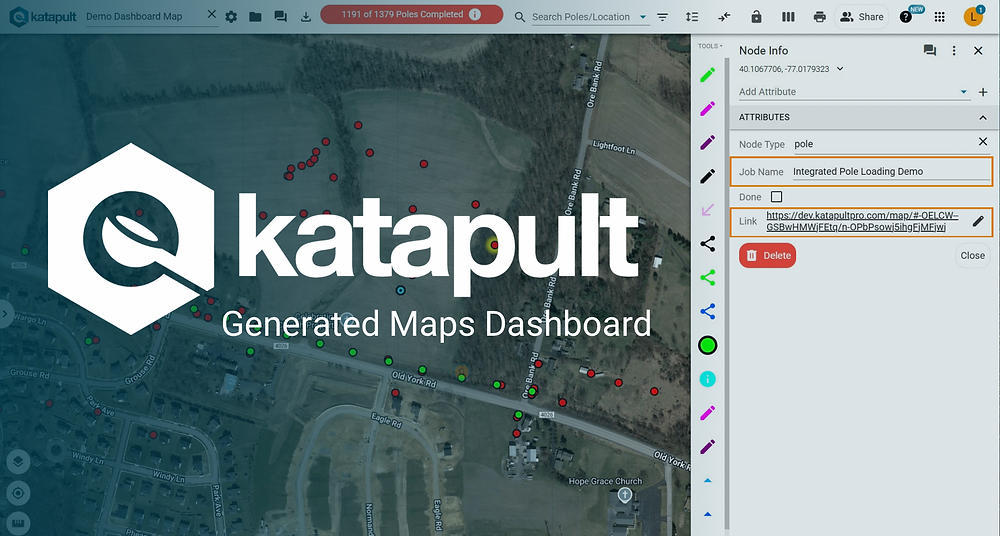Show info for Poles Completed progress
Image resolution: width=1000 pixels, height=536 pixels.
point(474,14)
